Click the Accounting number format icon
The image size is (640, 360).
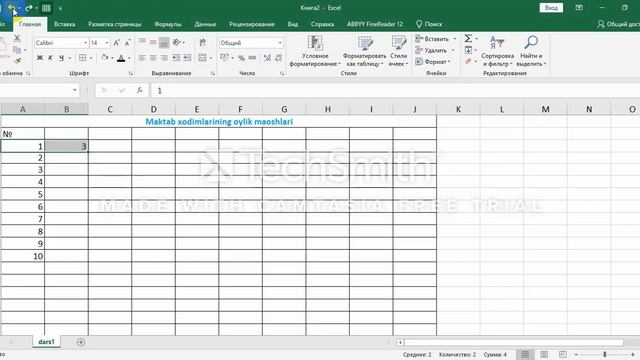tap(224, 58)
